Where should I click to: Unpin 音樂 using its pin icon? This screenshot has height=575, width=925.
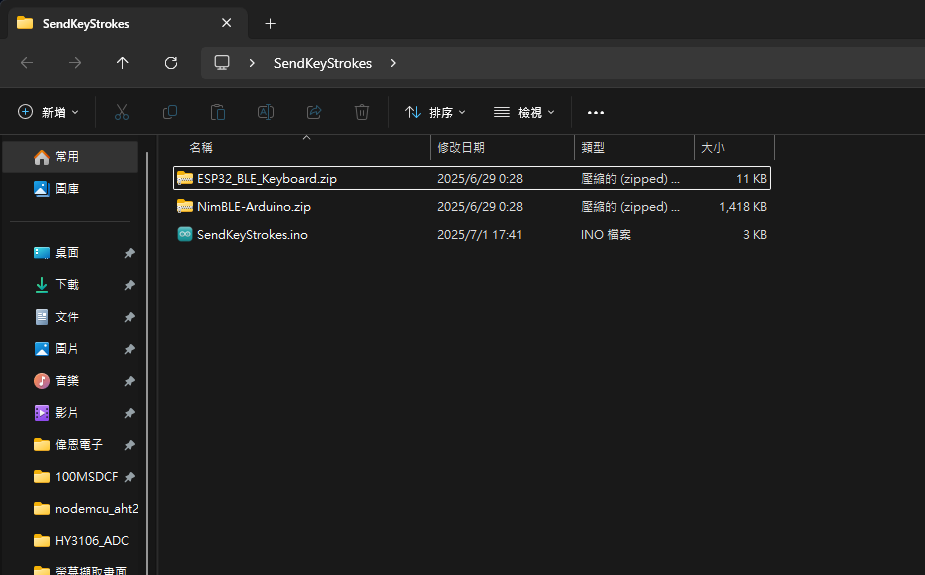[129, 381]
